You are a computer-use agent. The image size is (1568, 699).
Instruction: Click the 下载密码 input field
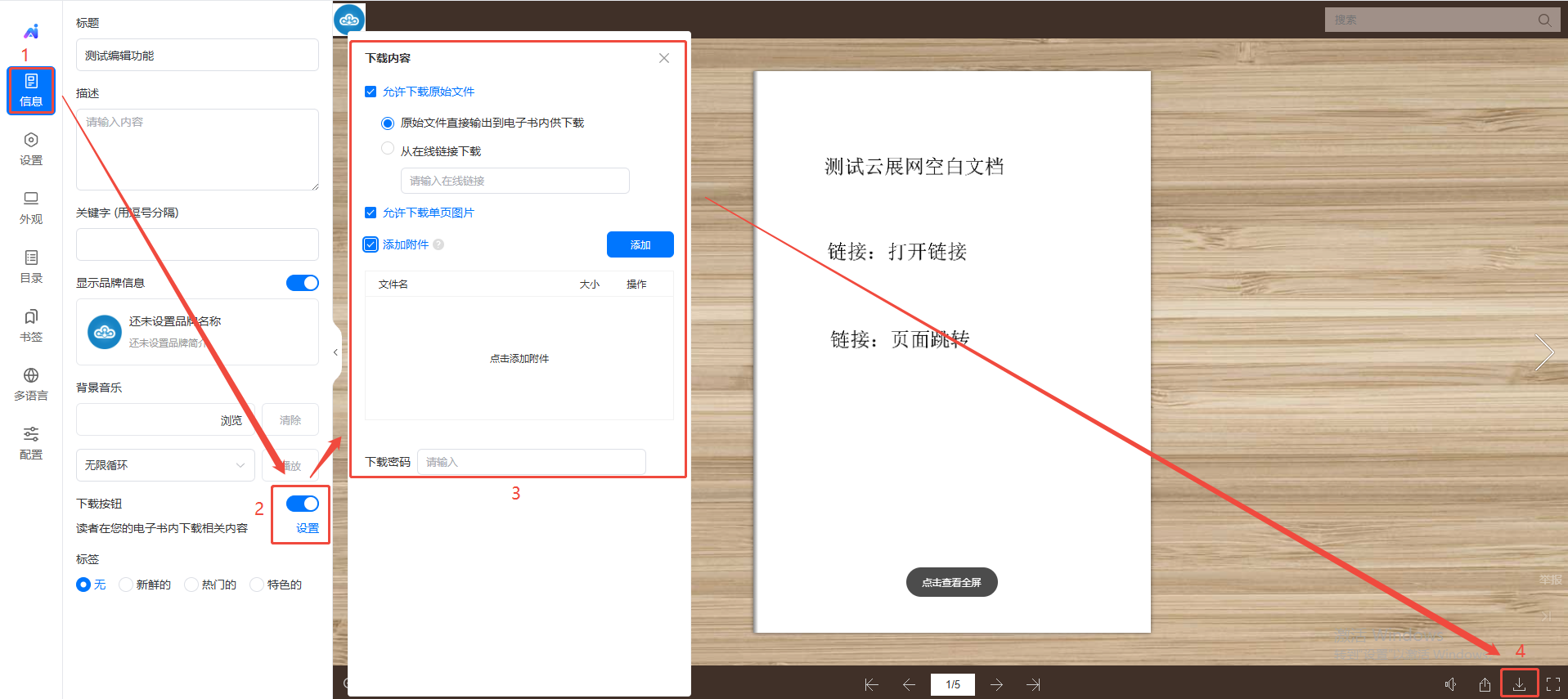531,462
